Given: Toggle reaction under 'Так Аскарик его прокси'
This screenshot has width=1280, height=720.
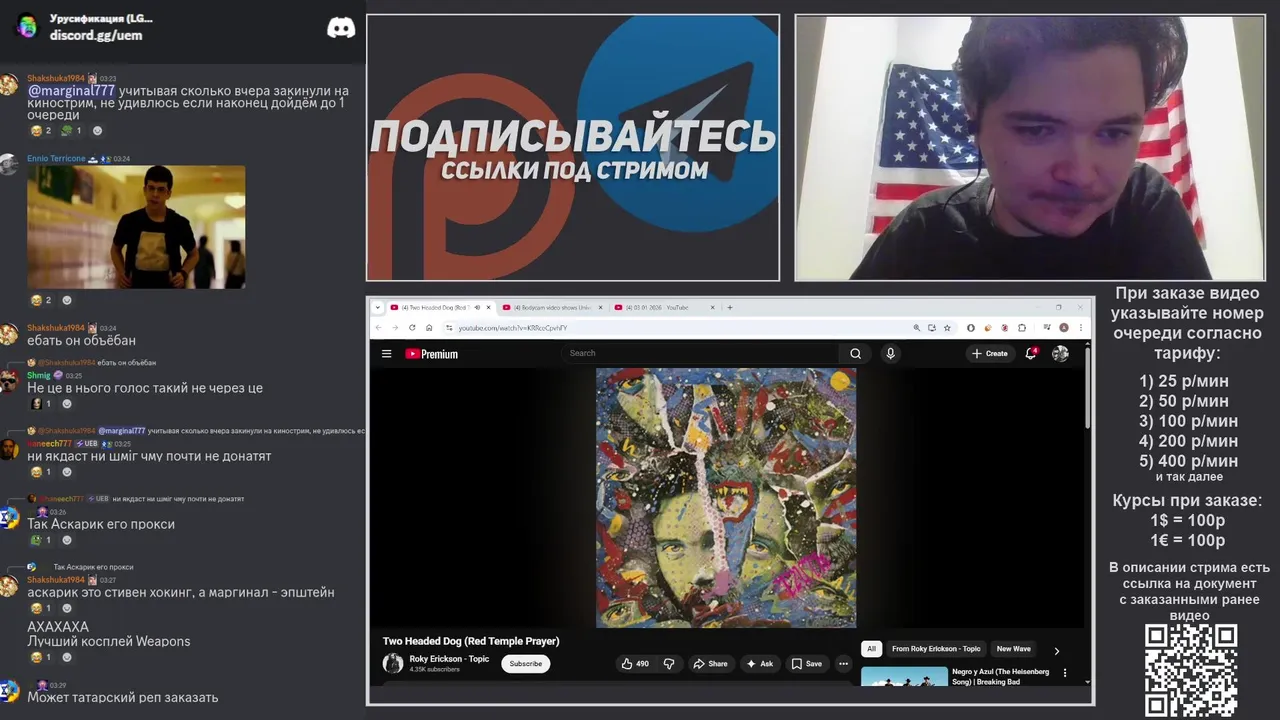Looking at the screenshot, I should pos(41,540).
